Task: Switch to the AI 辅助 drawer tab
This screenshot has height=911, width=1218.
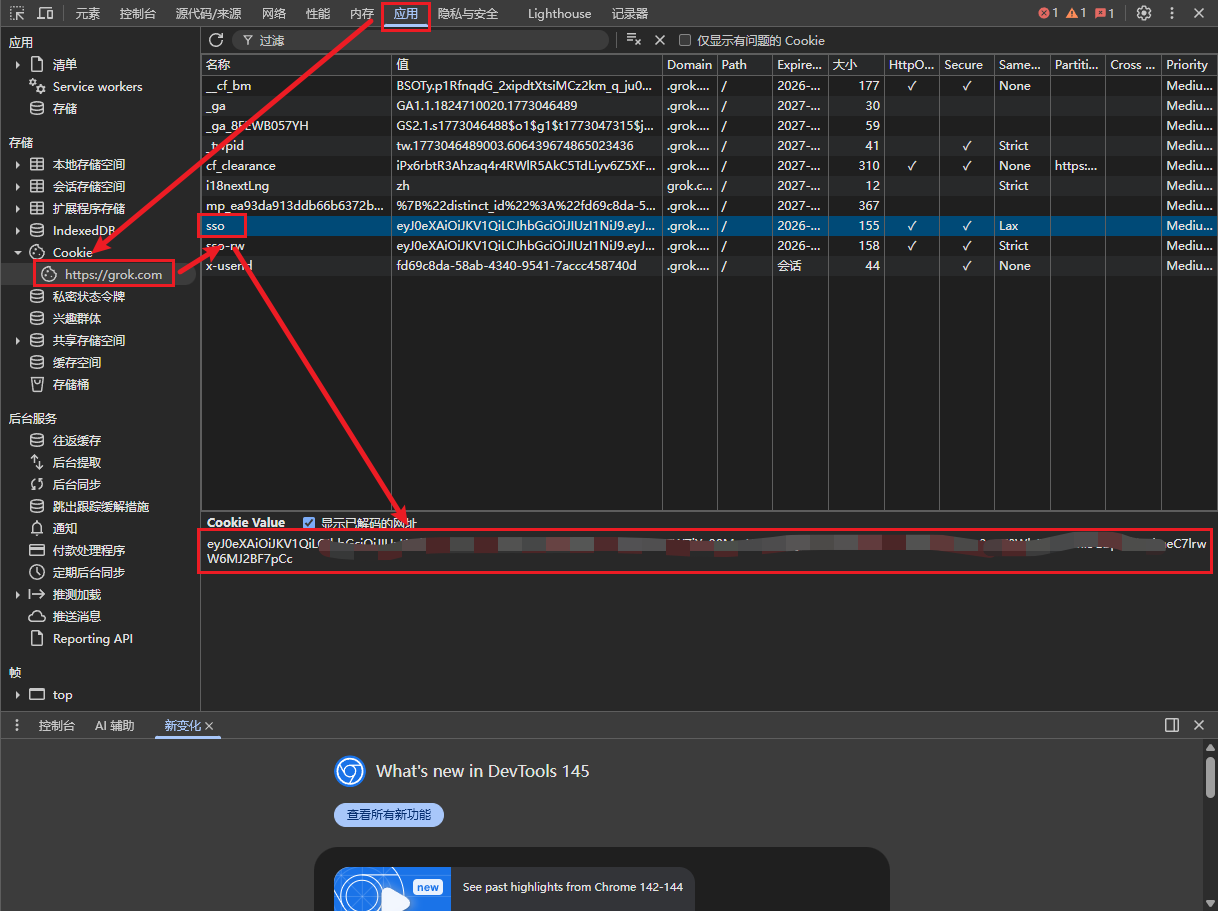Action: click(114, 726)
